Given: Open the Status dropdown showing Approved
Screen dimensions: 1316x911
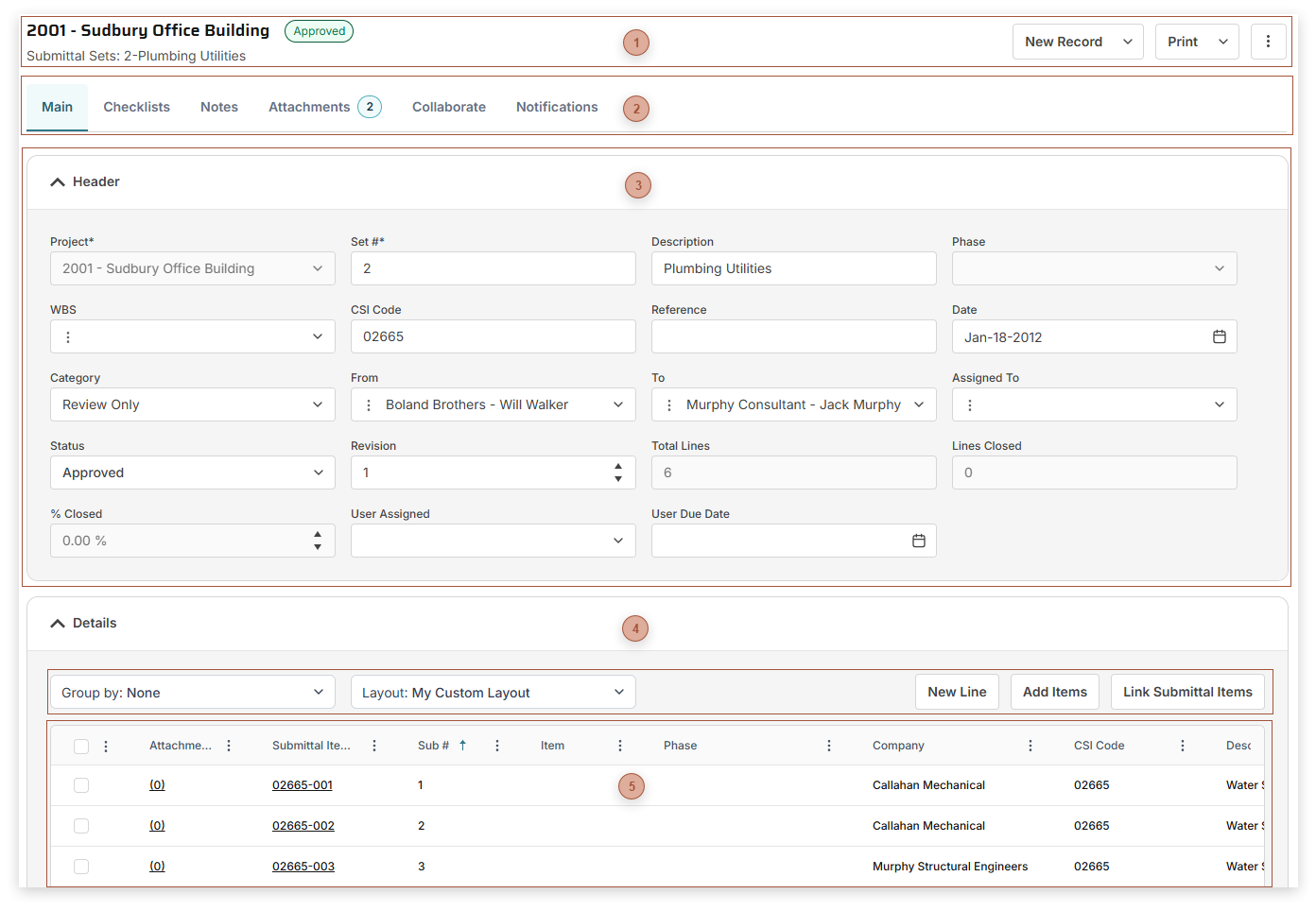Looking at the screenshot, I should (x=192, y=473).
